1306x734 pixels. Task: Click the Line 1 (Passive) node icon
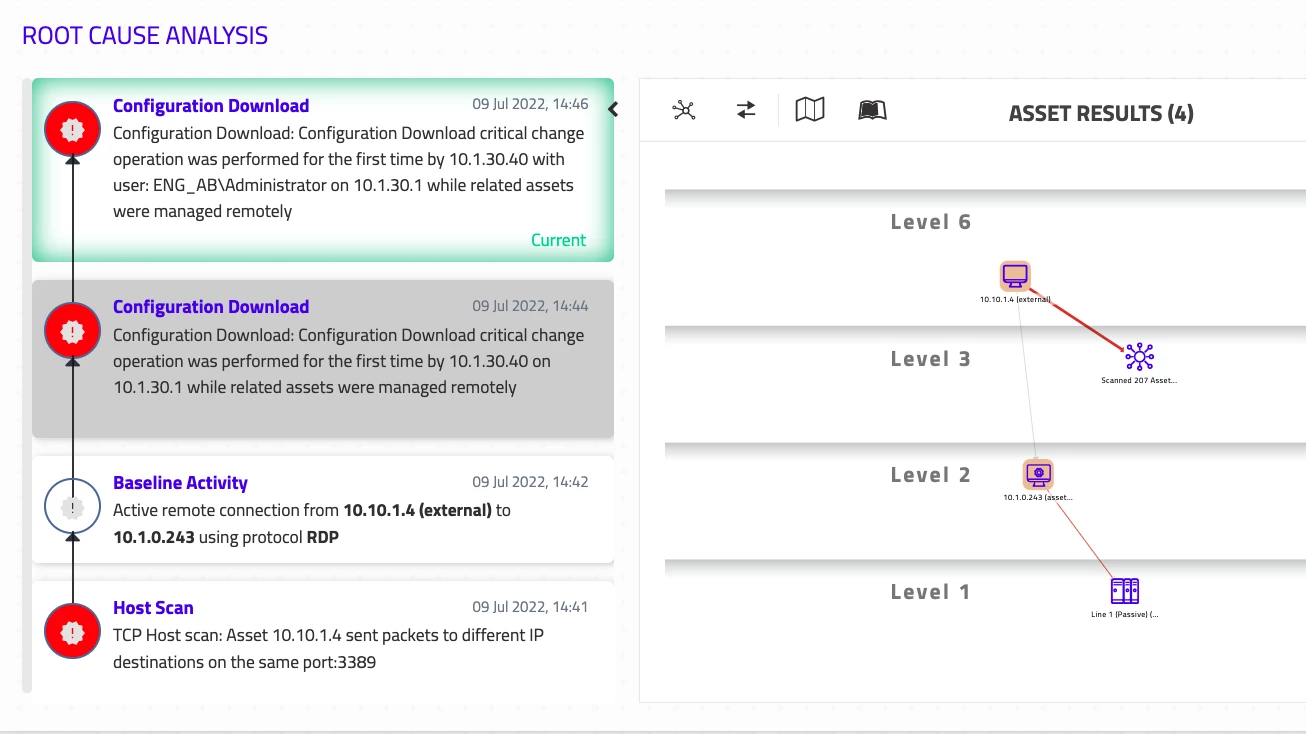(1125, 590)
